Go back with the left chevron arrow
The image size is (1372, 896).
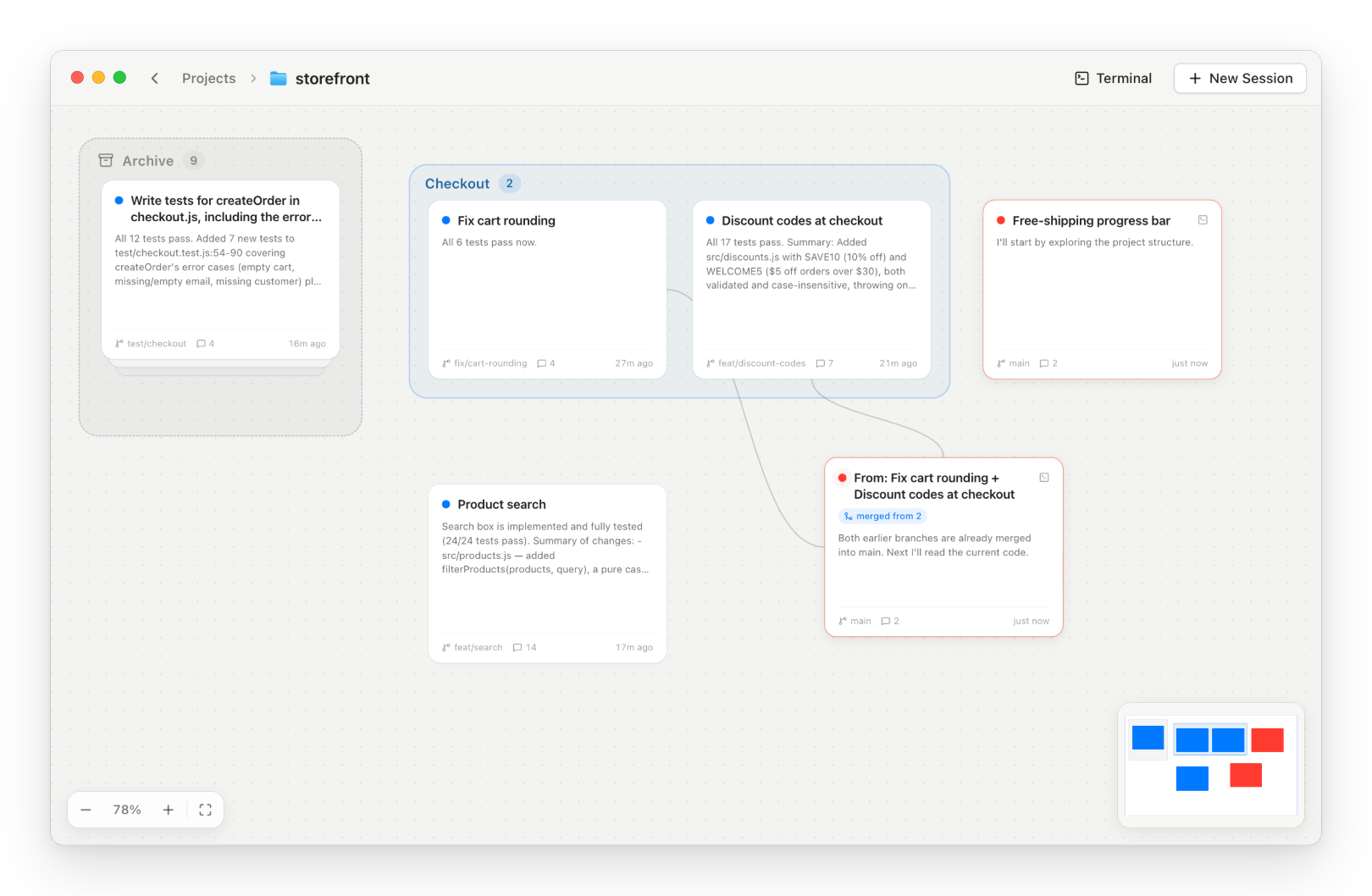pyautogui.click(x=155, y=78)
